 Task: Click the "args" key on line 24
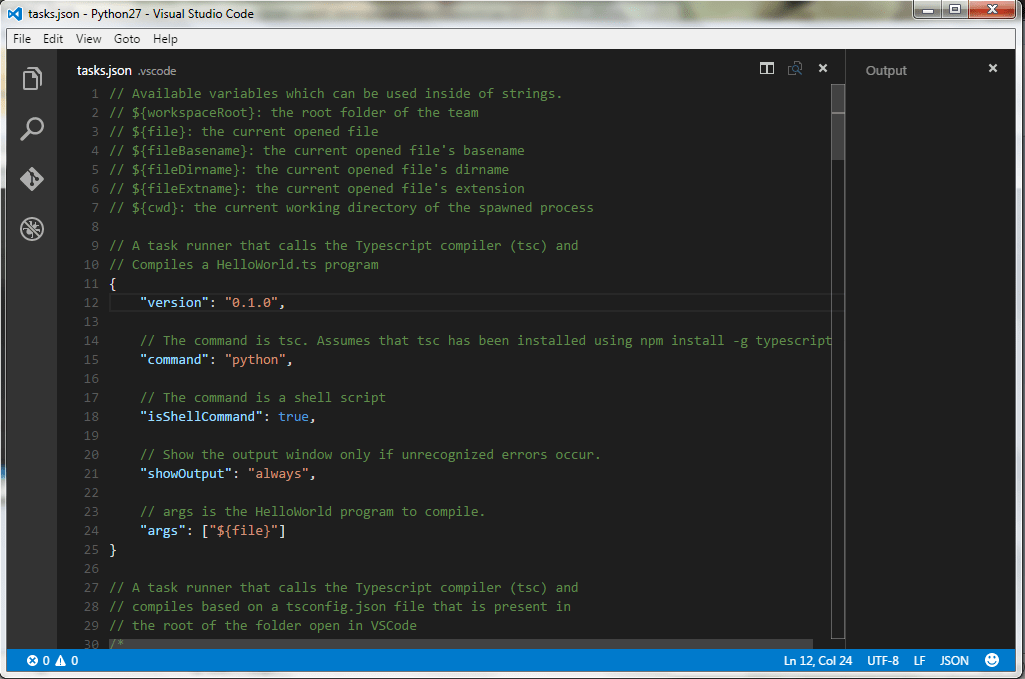tap(162, 530)
